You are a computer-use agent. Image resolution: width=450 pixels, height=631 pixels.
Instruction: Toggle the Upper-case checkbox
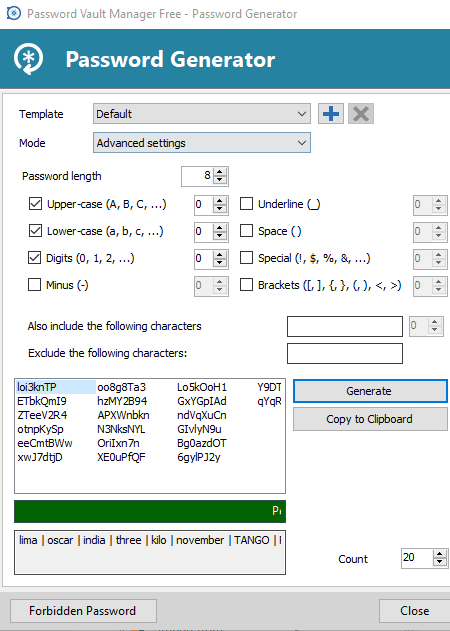[35, 204]
